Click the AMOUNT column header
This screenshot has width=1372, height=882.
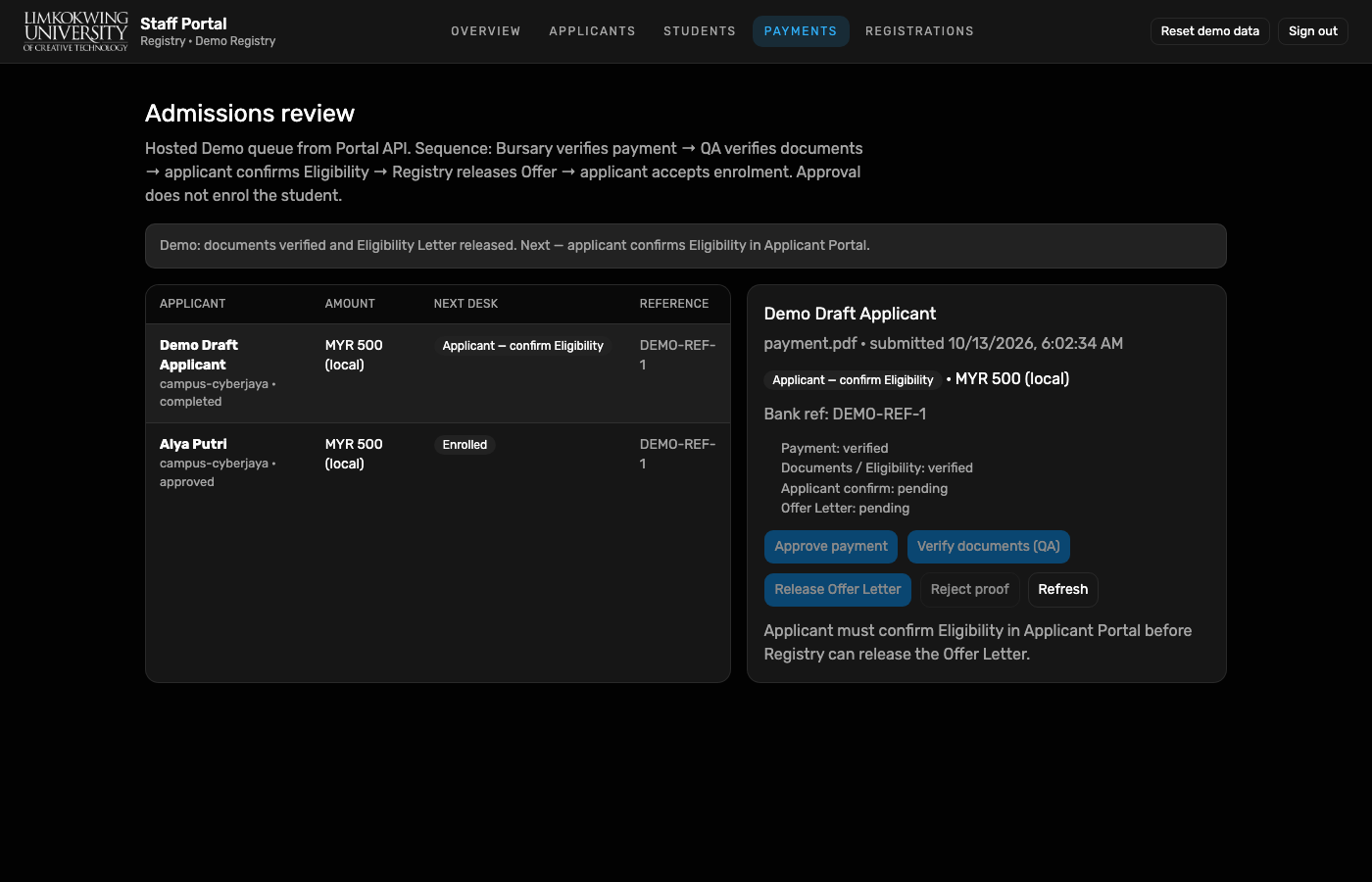coord(350,304)
